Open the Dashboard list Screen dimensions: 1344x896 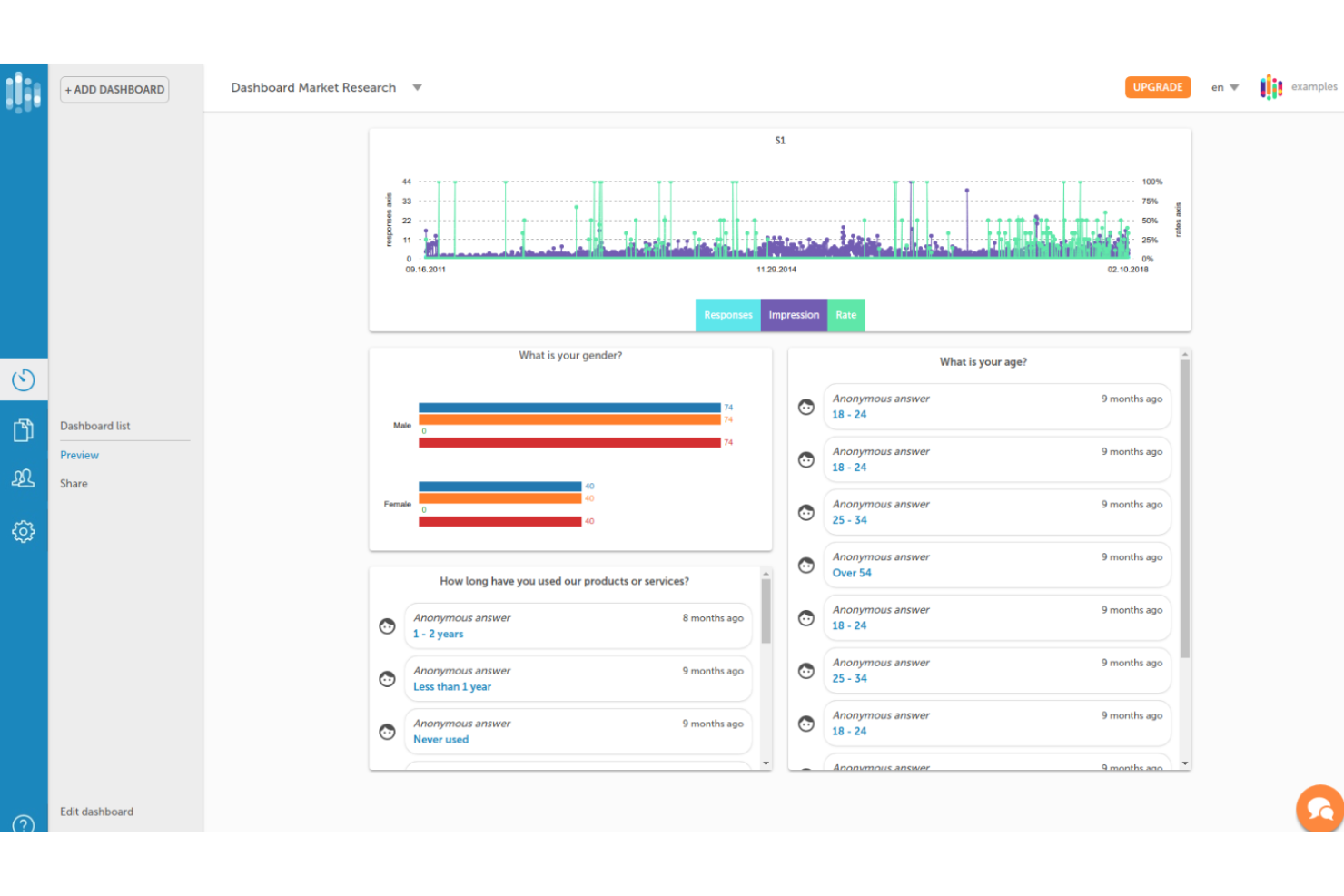pos(95,426)
